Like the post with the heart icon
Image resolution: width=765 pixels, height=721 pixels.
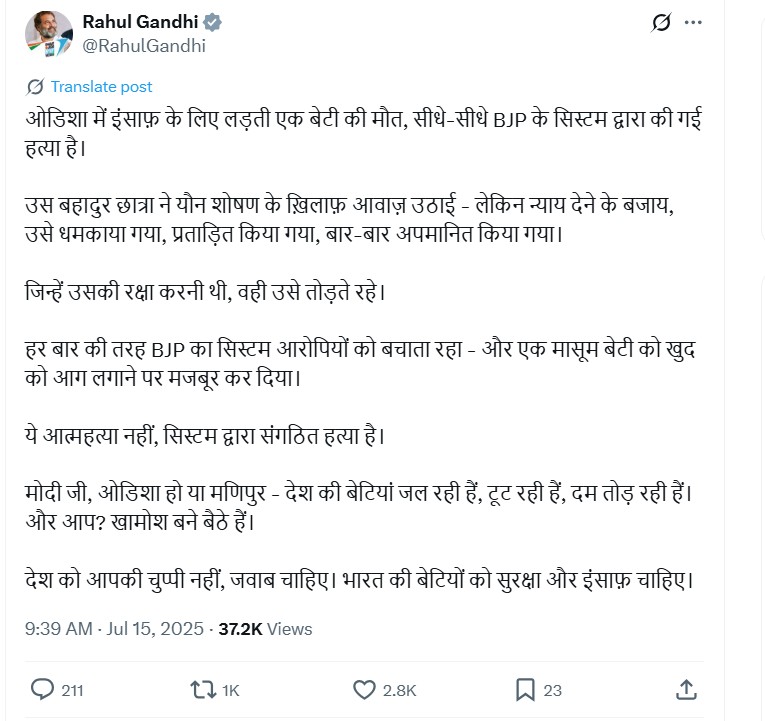point(364,689)
